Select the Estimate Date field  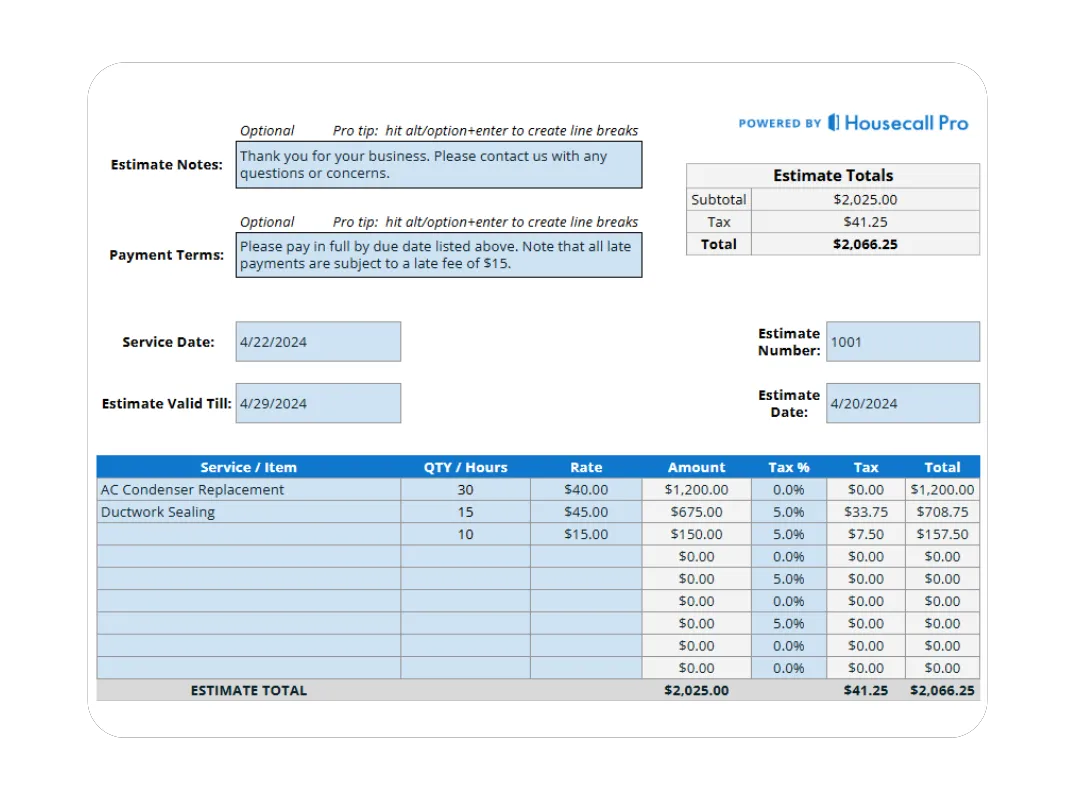coord(901,403)
